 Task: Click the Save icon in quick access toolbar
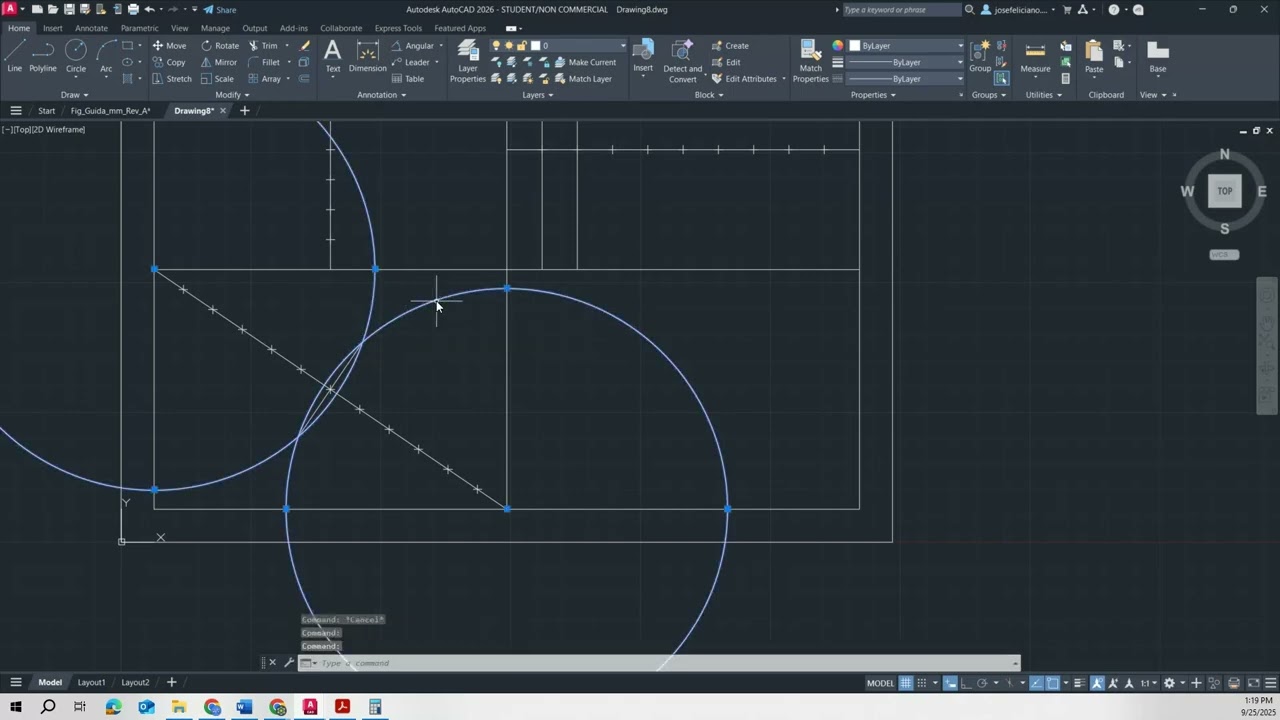pyautogui.click(x=69, y=9)
